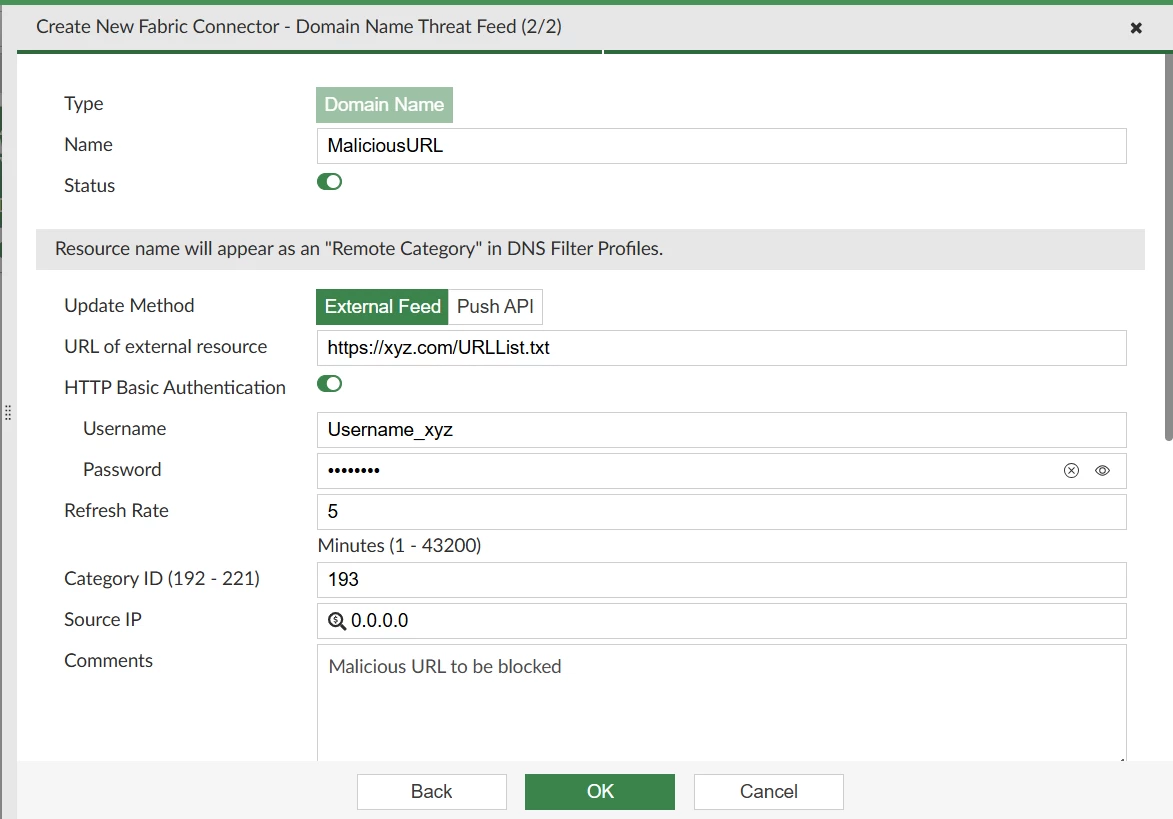This screenshot has height=819, width=1173.
Task: Click the sidebar drag handle dots
Action: pyautogui.click(x=7, y=412)
